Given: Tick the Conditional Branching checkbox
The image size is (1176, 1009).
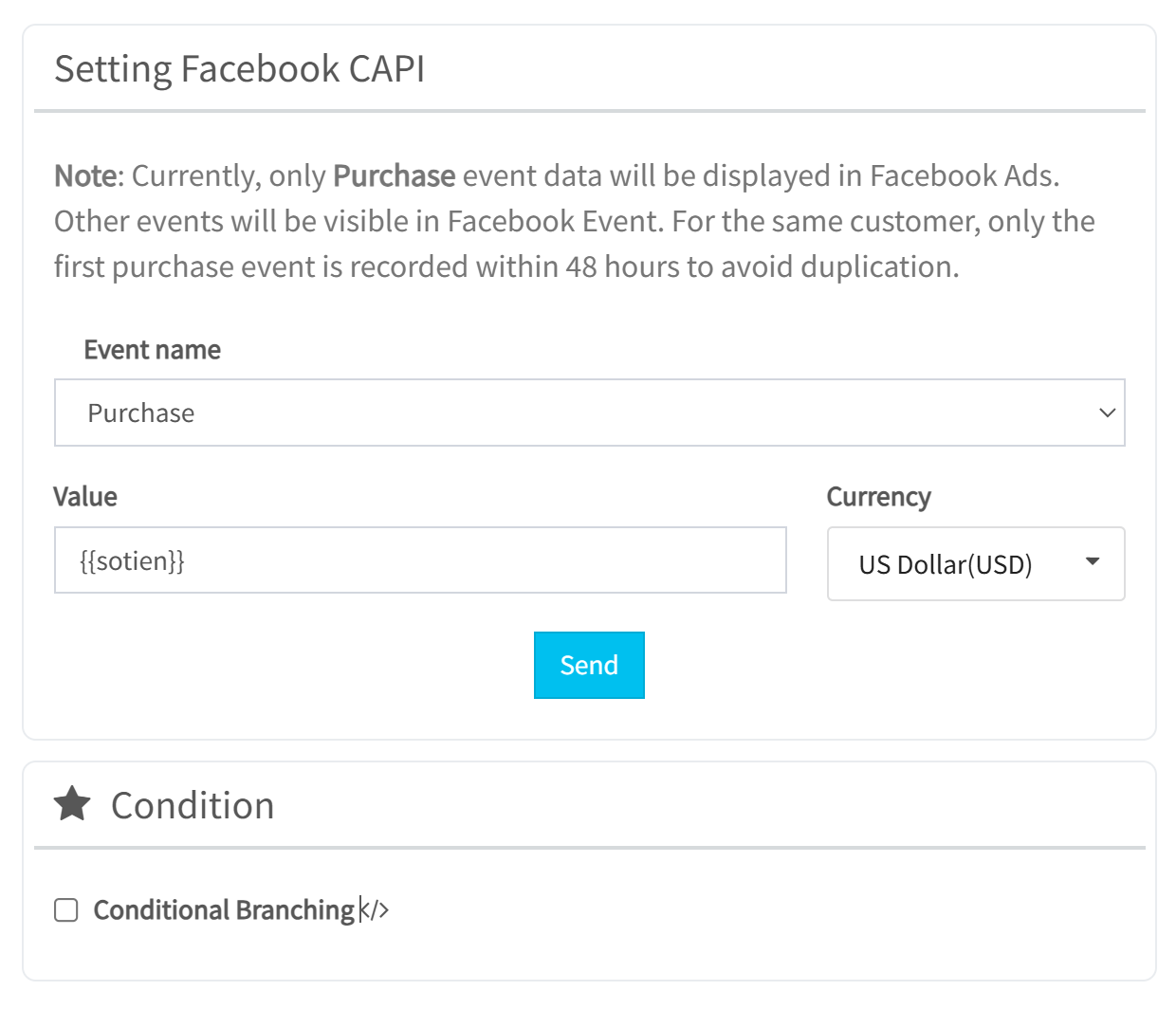Looking at the screenshot, I should tap(66, 910).
